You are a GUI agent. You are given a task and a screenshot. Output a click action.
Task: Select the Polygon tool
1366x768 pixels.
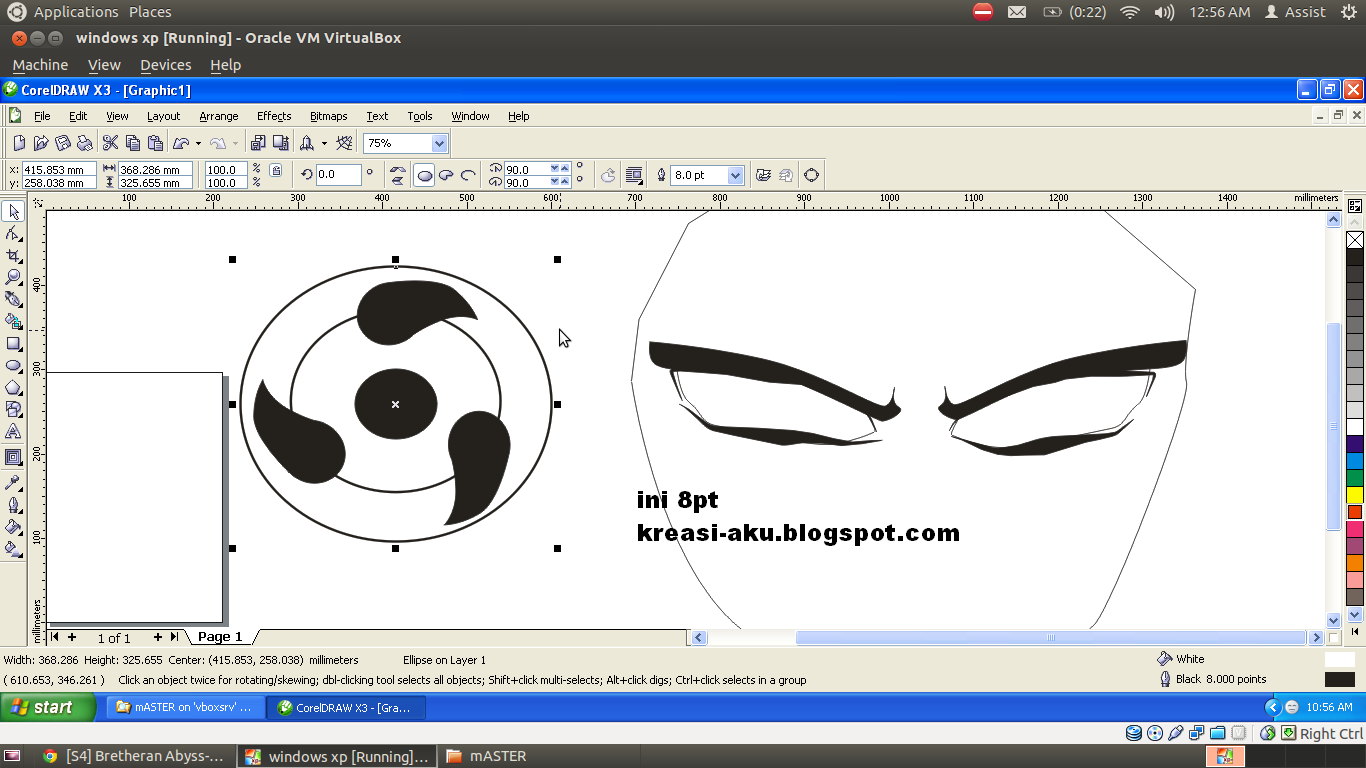[13, 387]
